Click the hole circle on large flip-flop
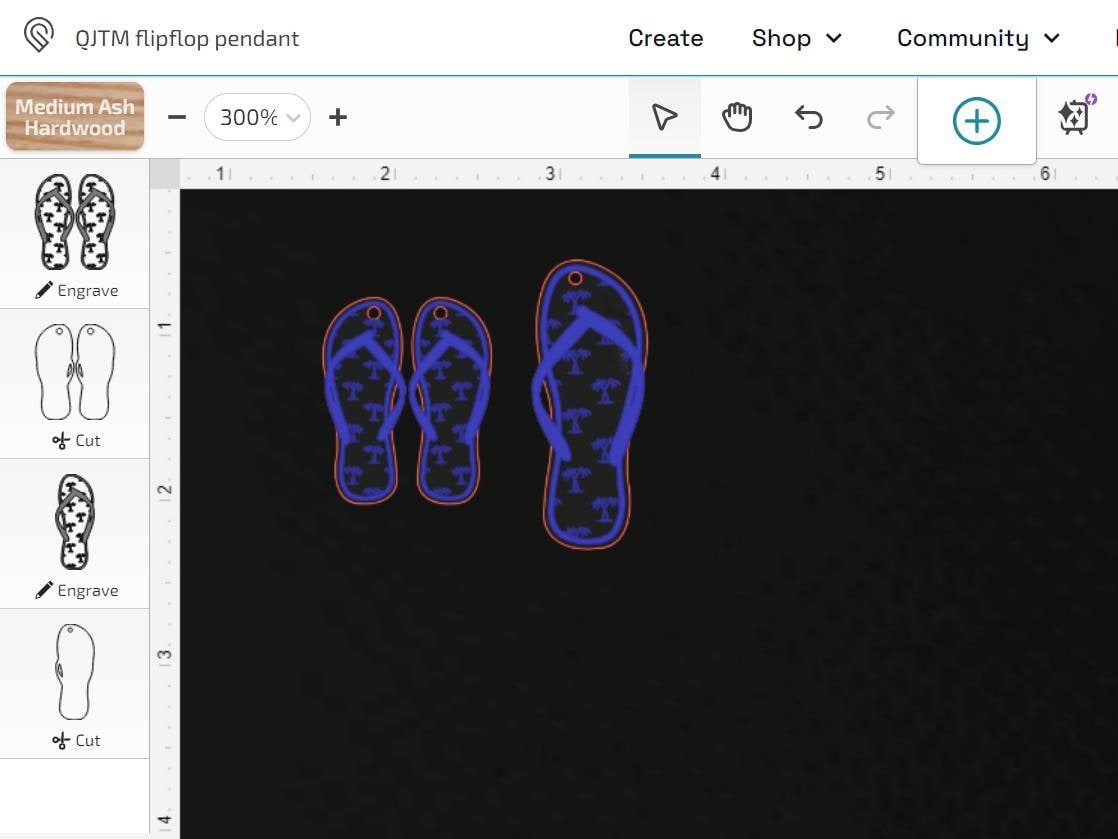The image size is (1118, 839). (x=575, y=278)
